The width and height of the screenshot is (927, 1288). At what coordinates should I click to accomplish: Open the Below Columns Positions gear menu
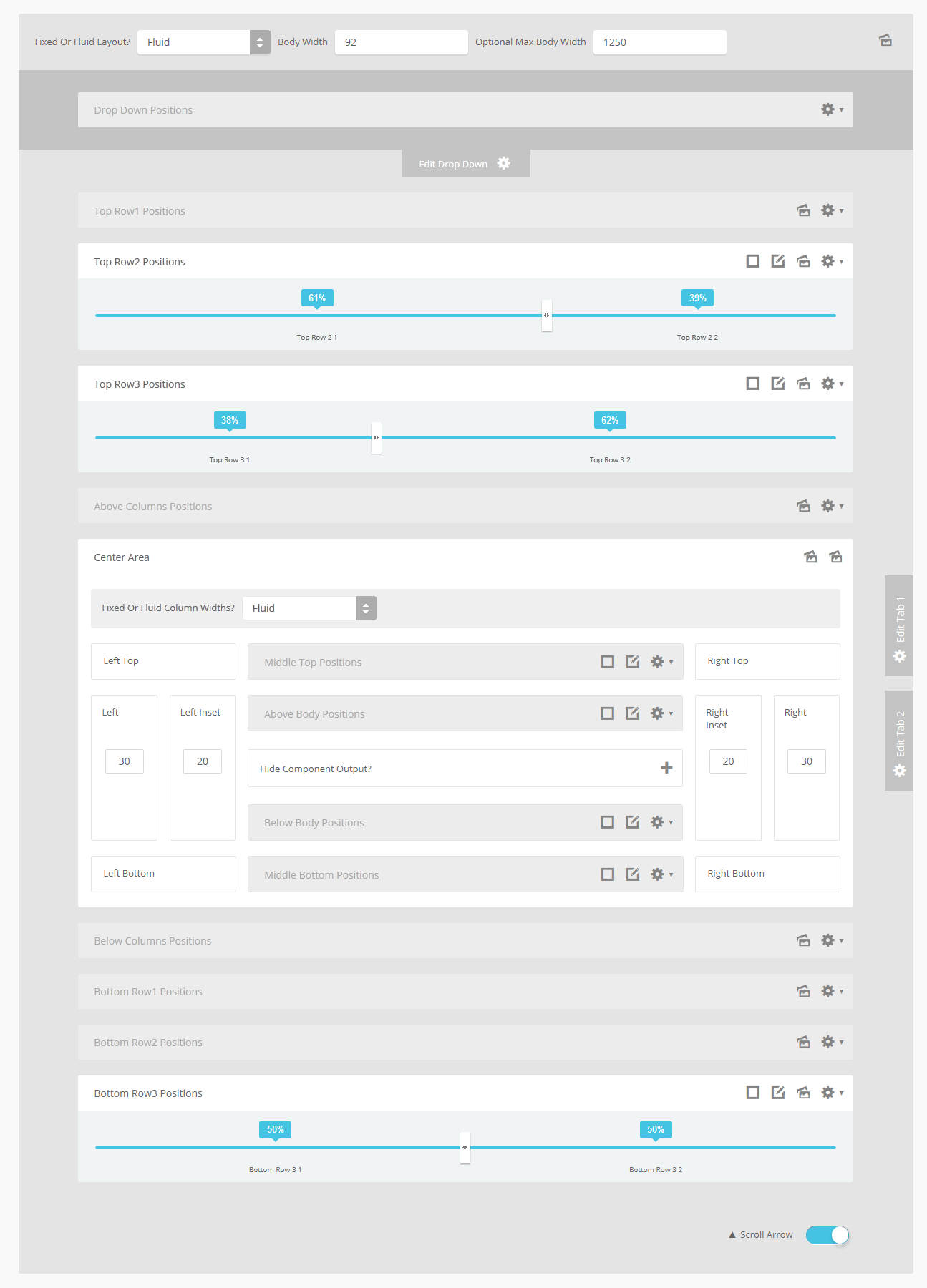pos(832,940)
